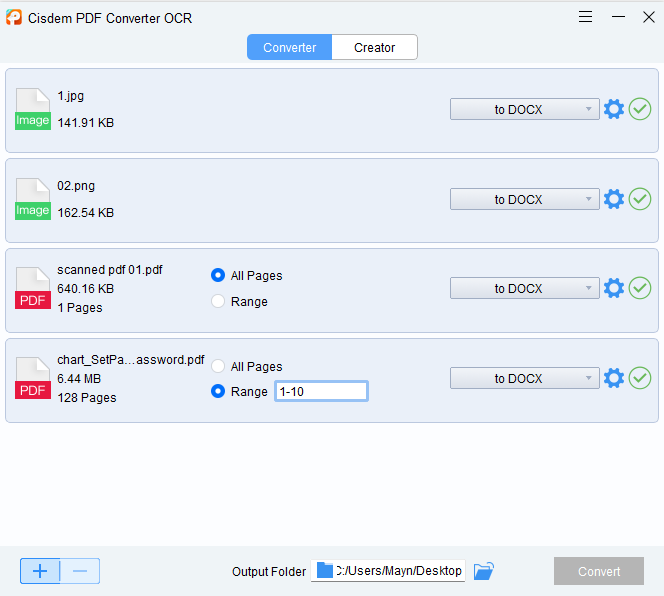Image resolution: width=664 pixels, height=596 pixels.
Task: Click the Image file icon for 02.png
Action: pos(33,199)
